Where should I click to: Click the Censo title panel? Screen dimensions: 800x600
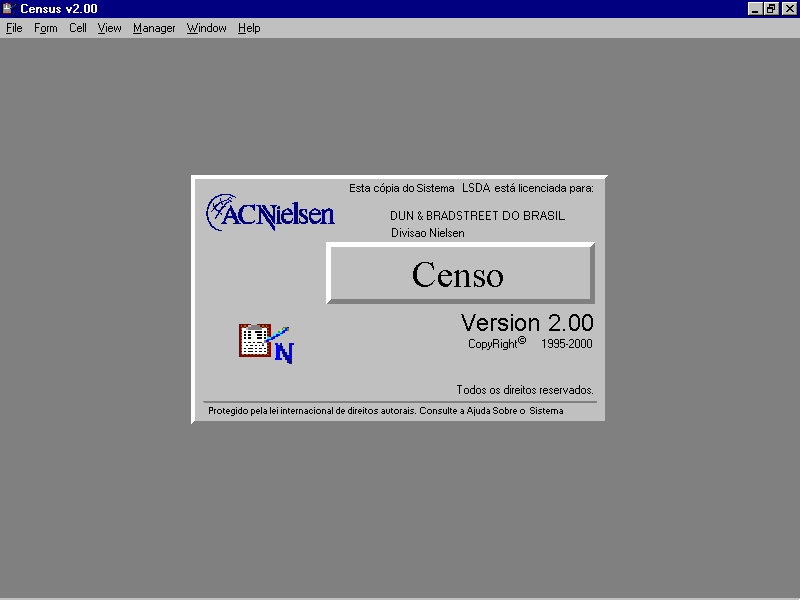(460, 273)
